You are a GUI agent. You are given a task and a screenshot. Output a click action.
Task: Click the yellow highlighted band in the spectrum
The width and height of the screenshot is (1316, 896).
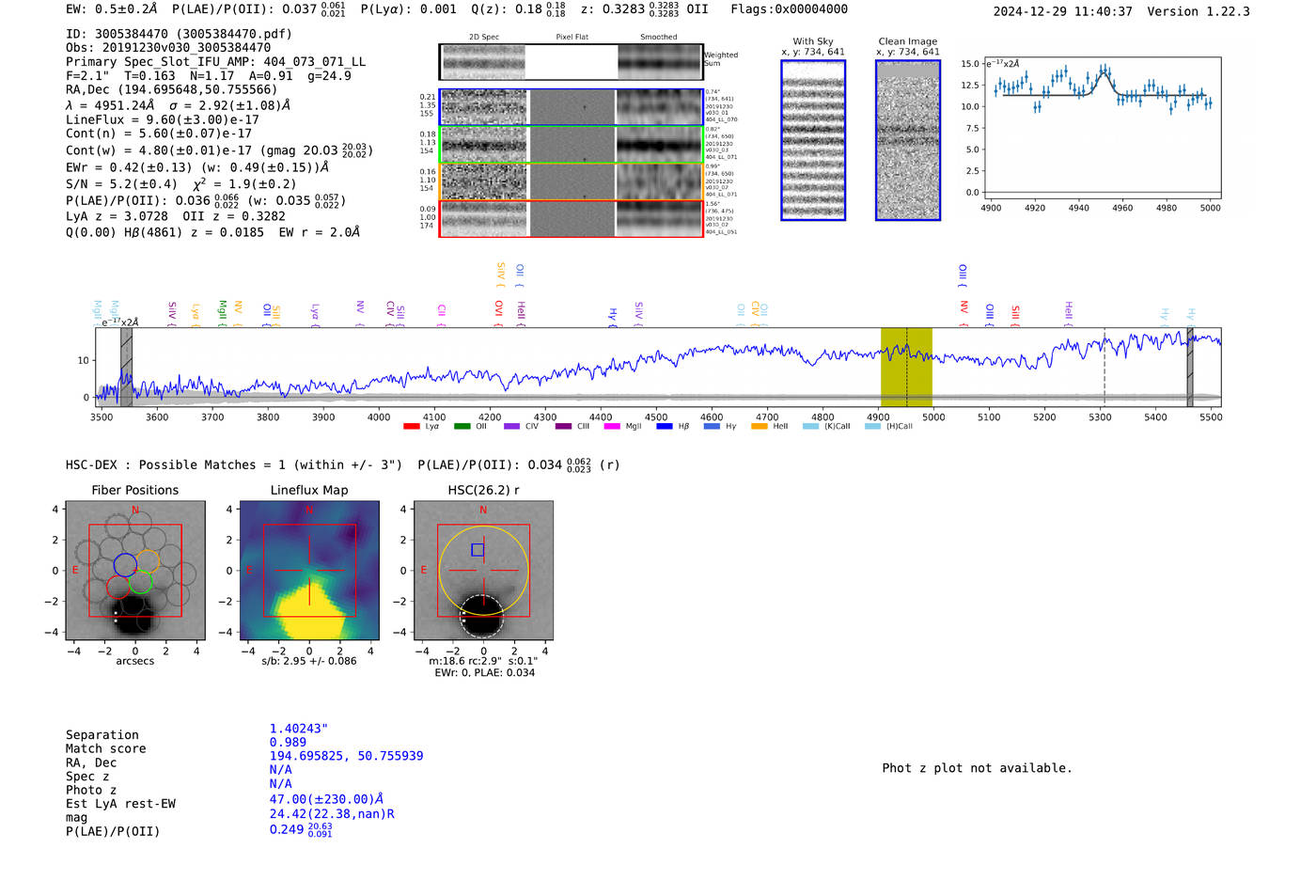click(906, 367)
